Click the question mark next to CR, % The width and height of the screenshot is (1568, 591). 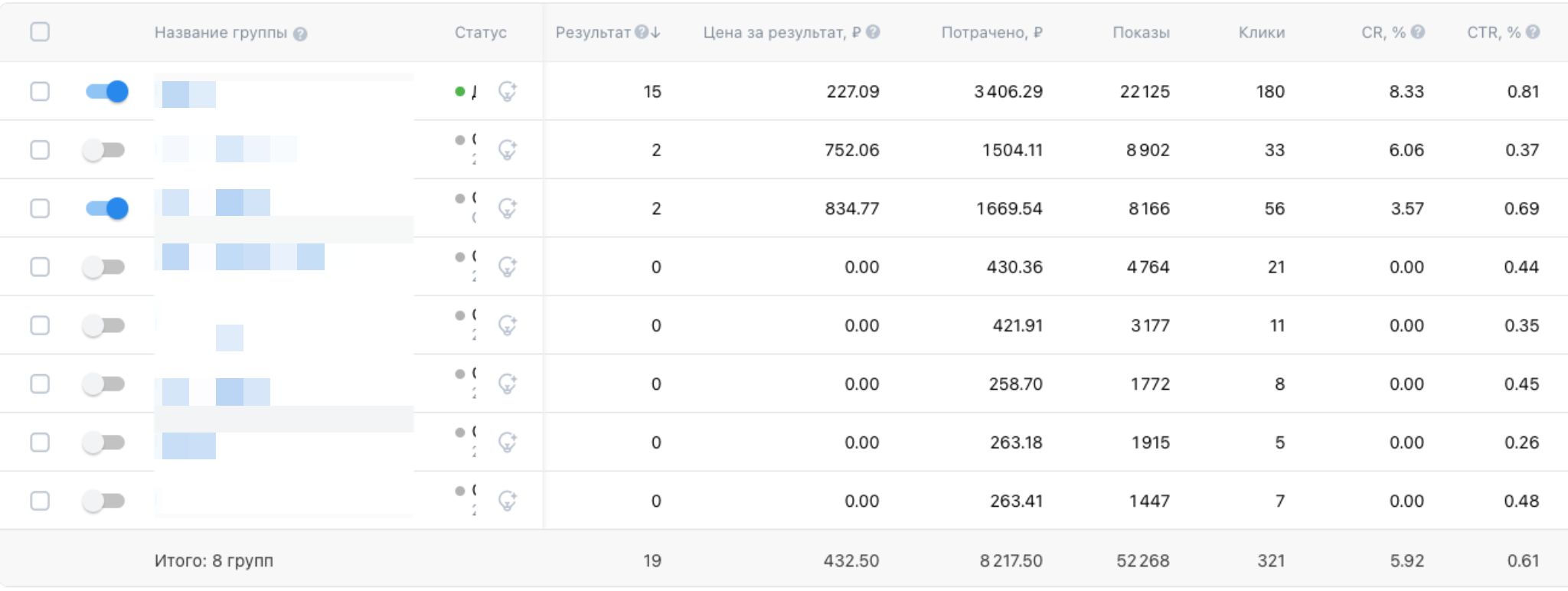coord(1418,32)
